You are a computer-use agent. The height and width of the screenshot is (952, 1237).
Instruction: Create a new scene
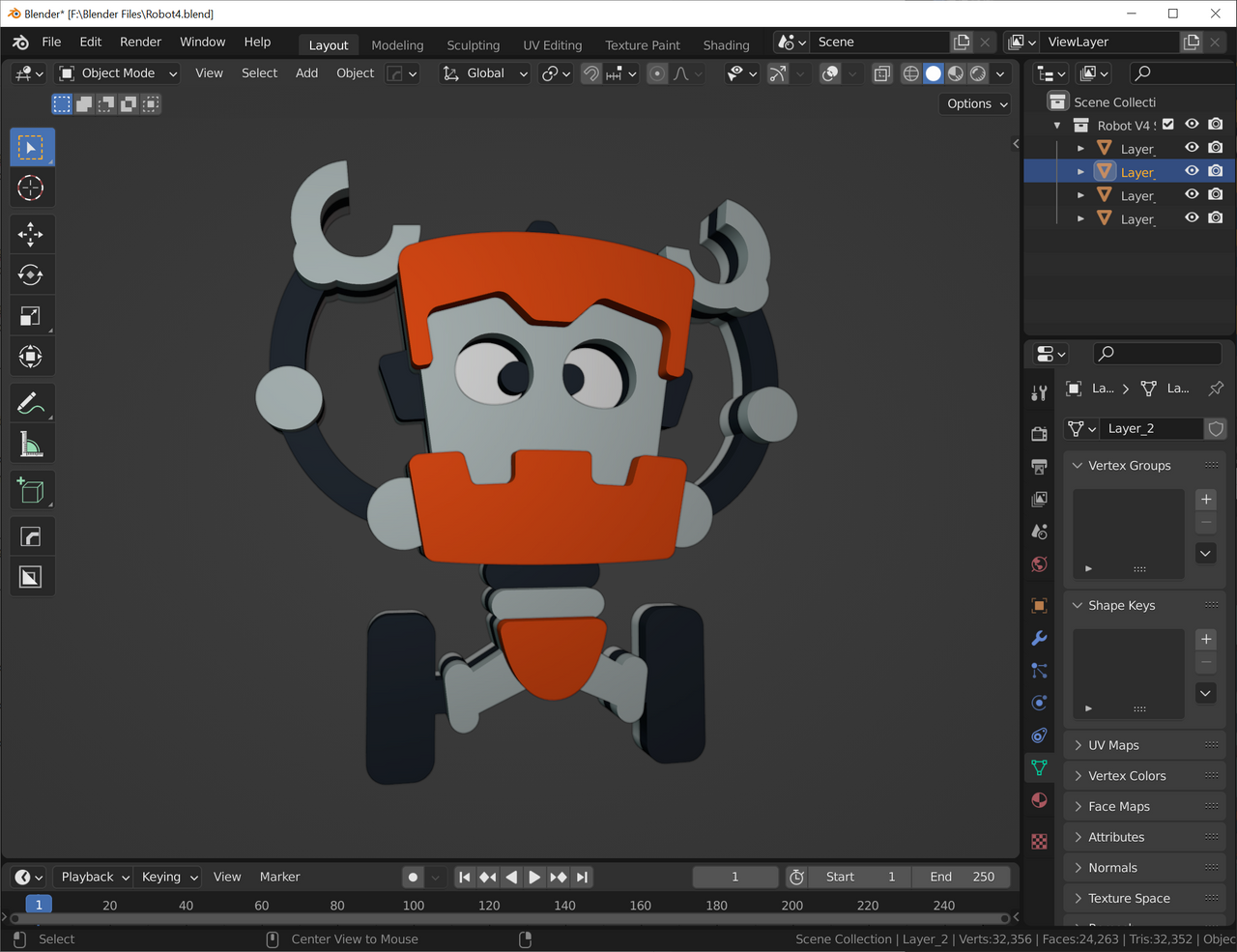(962, 43)
